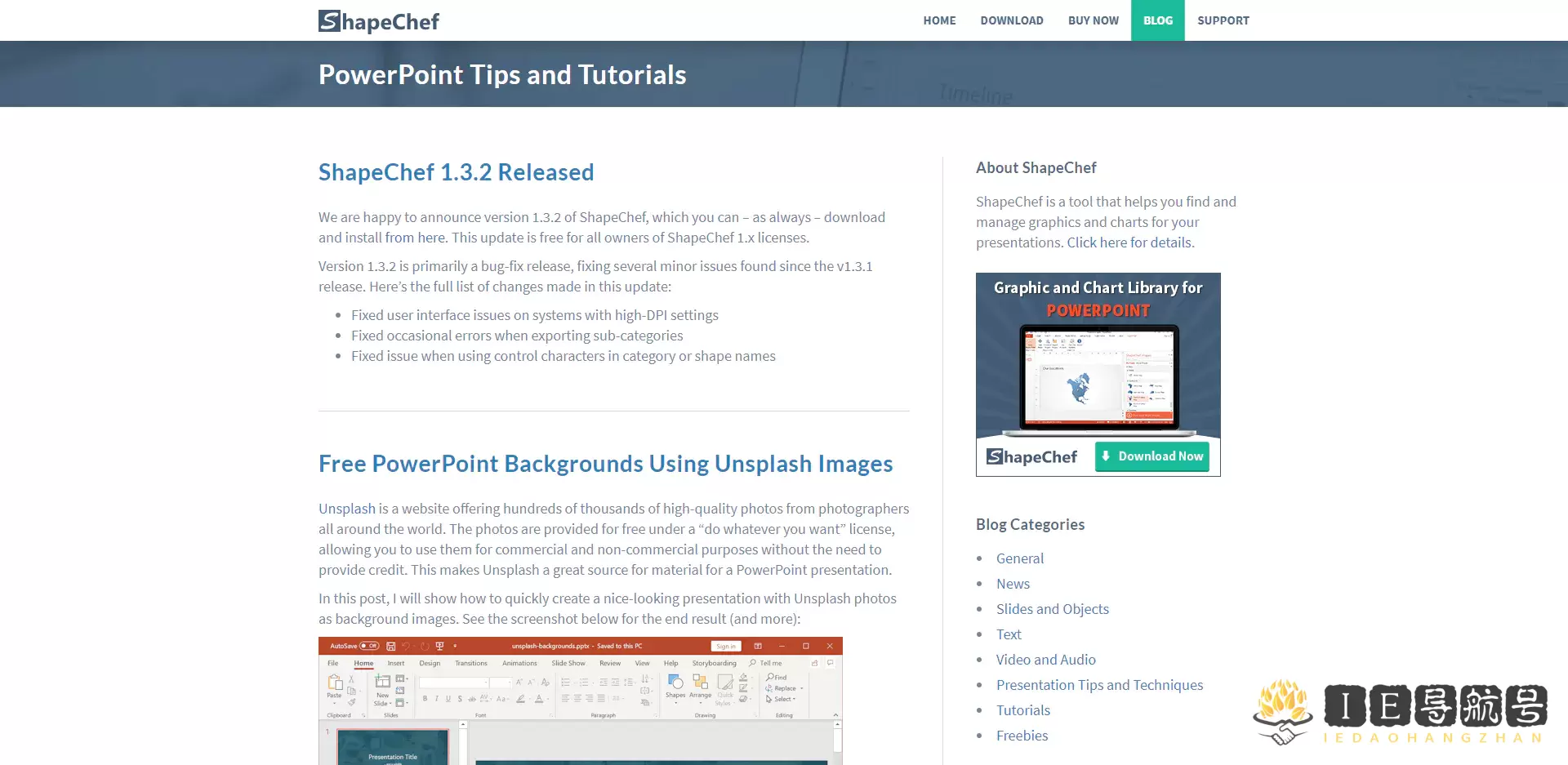Switch to the Animations ribbon tab
The width and height of the screenshot is (1568, 765).
519,663
